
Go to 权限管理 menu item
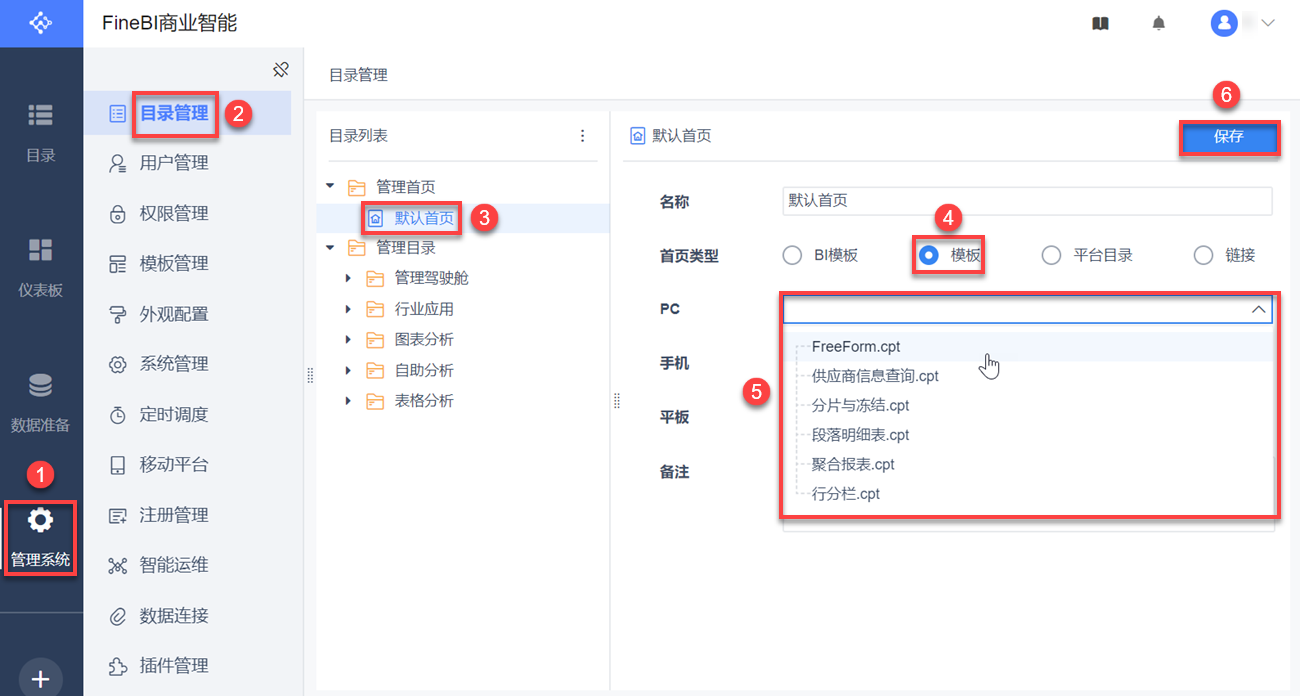click(x=174, y=213)
